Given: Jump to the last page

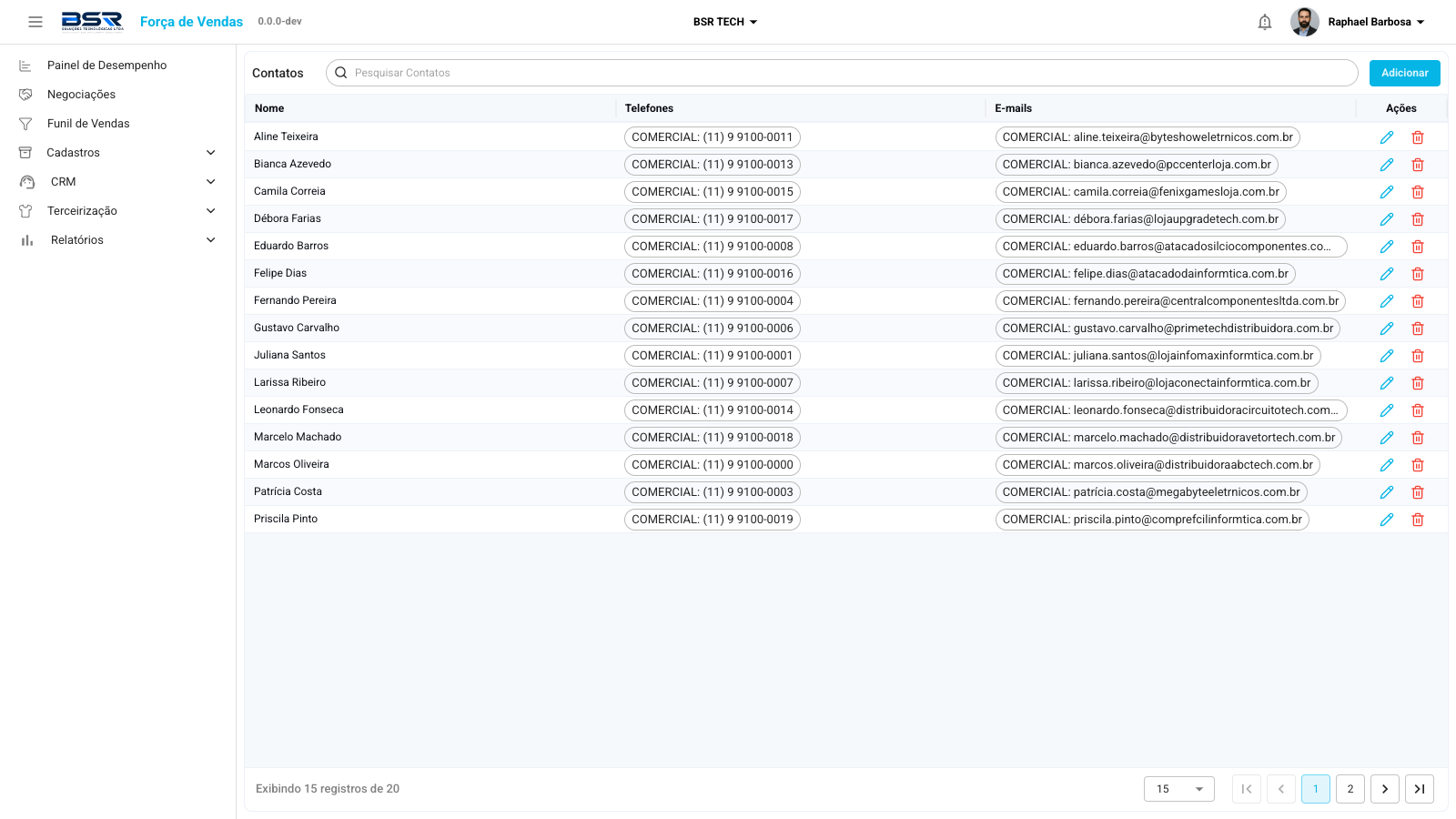Looking at the screenshot, I should coord(1420,789).
